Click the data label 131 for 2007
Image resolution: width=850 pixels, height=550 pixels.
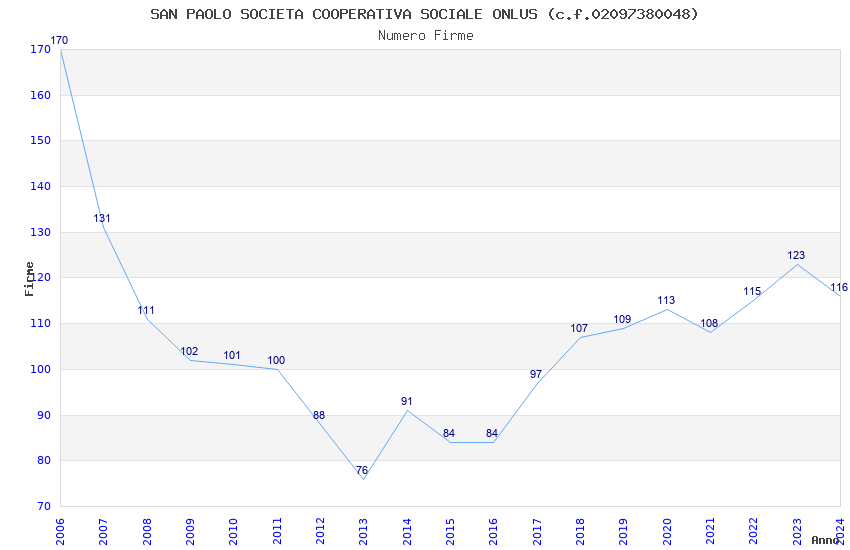click(102, 218)
